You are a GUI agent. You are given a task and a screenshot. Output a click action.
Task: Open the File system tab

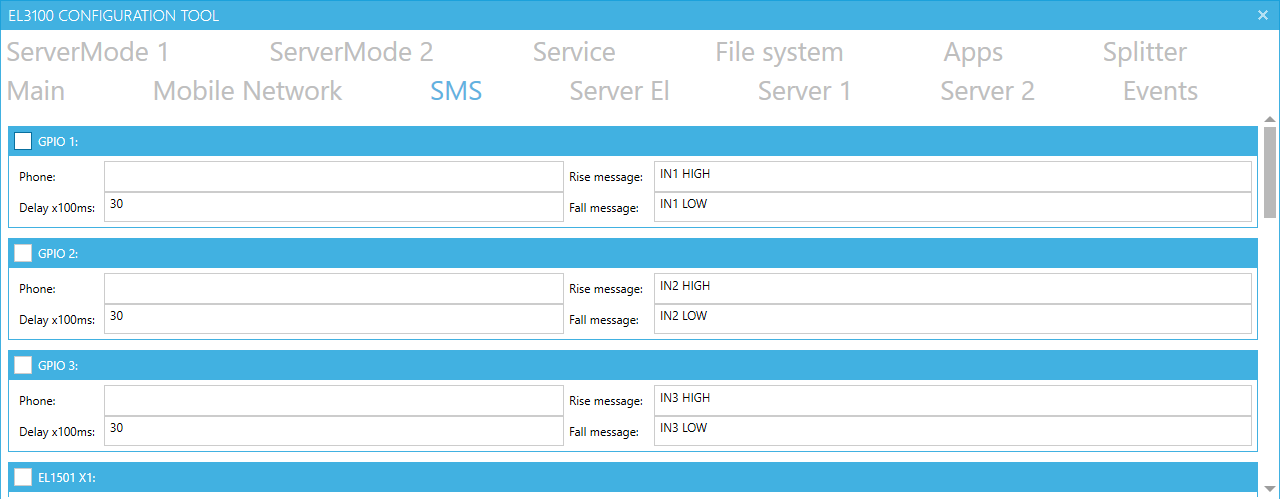point(779,52)
